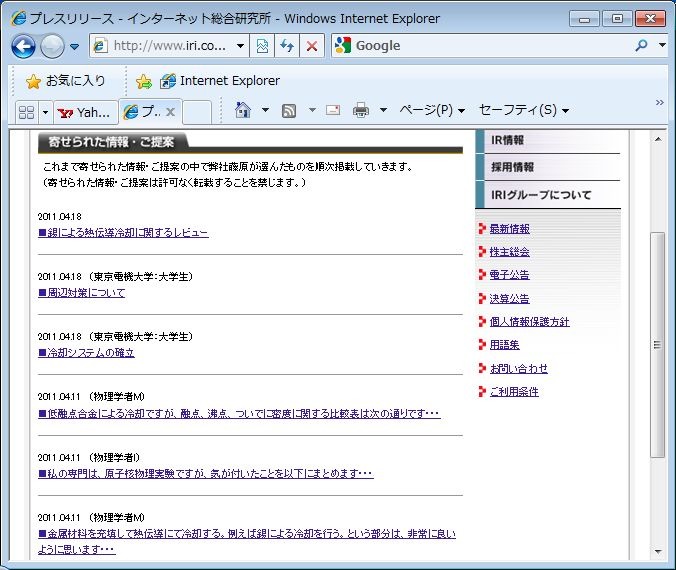Show more command bar items chevron
Screen dimensions: 676x570
659,103
